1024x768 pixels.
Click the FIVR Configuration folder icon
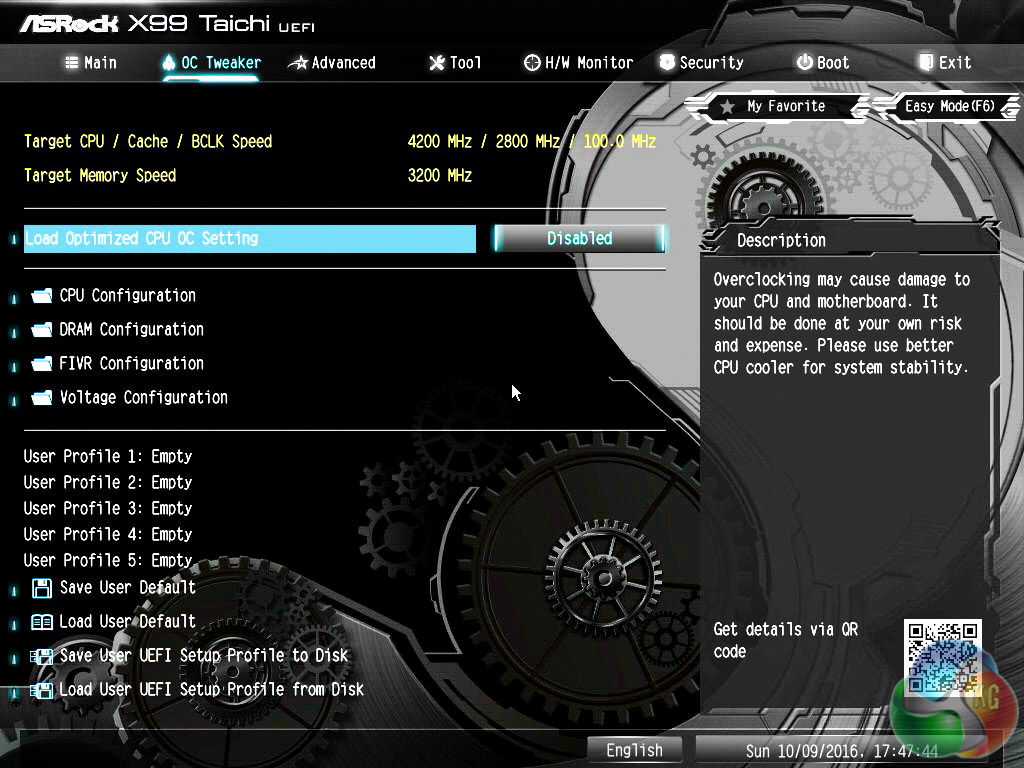(x=42, y=363)
